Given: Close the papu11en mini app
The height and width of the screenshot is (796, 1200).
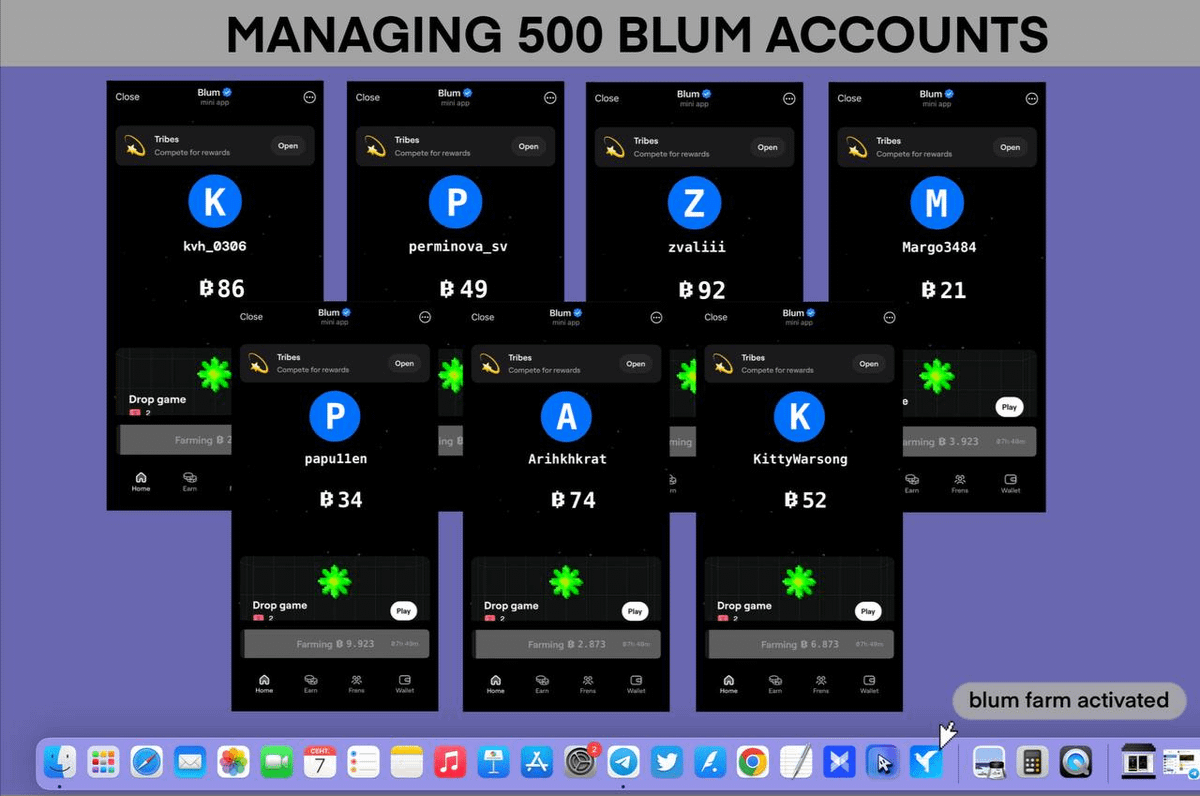Looking at the screenshot, I should point(251,316).
